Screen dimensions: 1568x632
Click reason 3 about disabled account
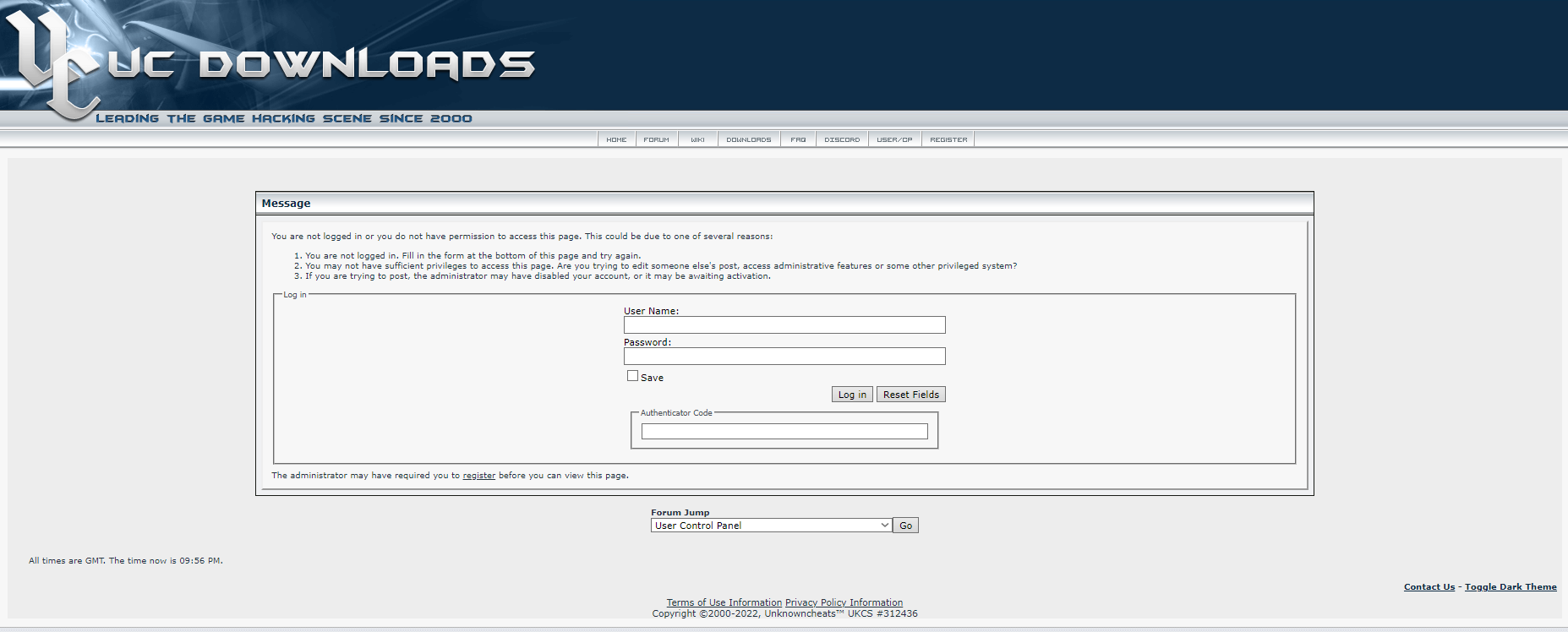coord(538,276)
